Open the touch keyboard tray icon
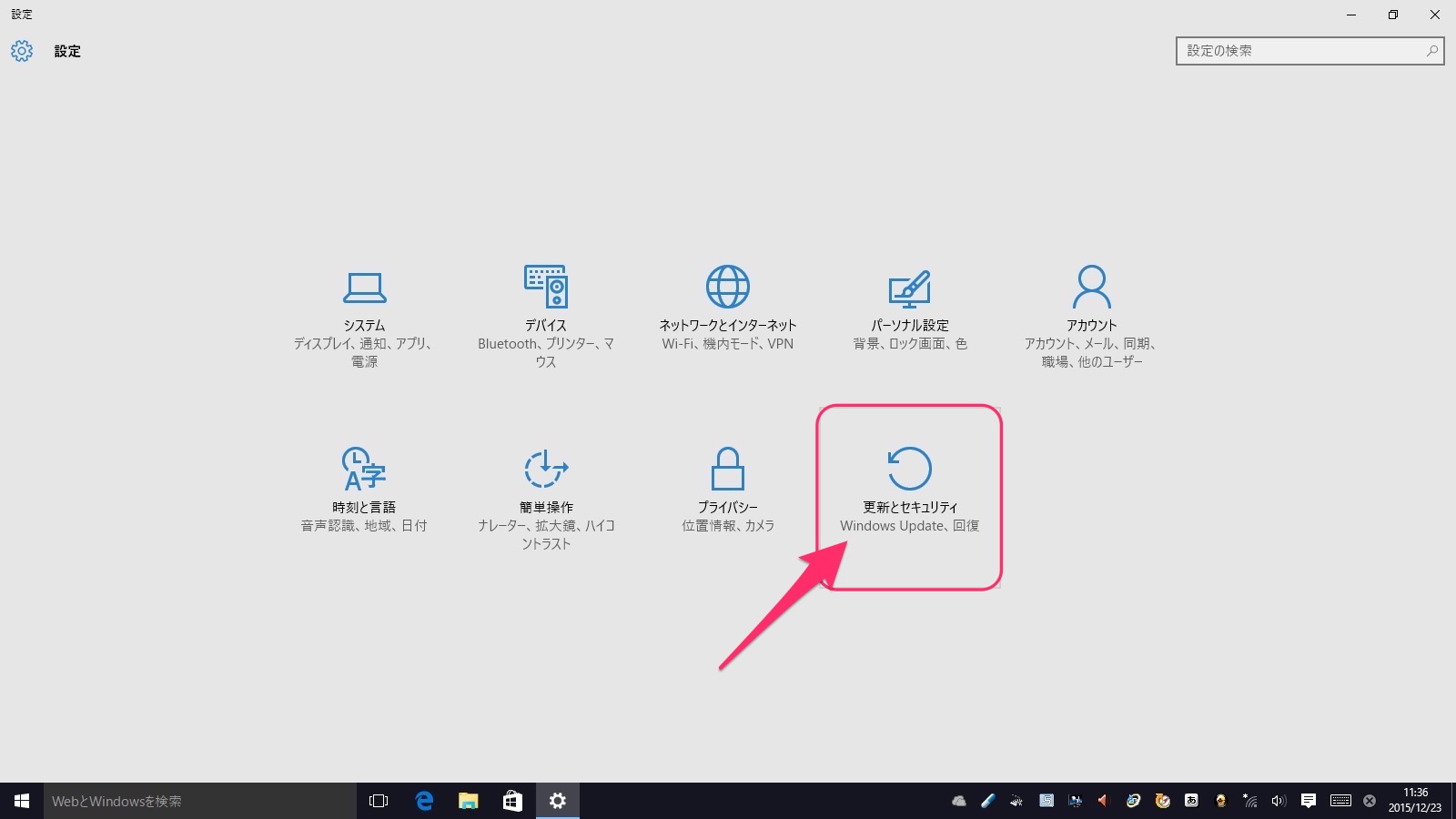This screenshot has height=819, width=1456. pyautogui.click(x=1340, y=801)
